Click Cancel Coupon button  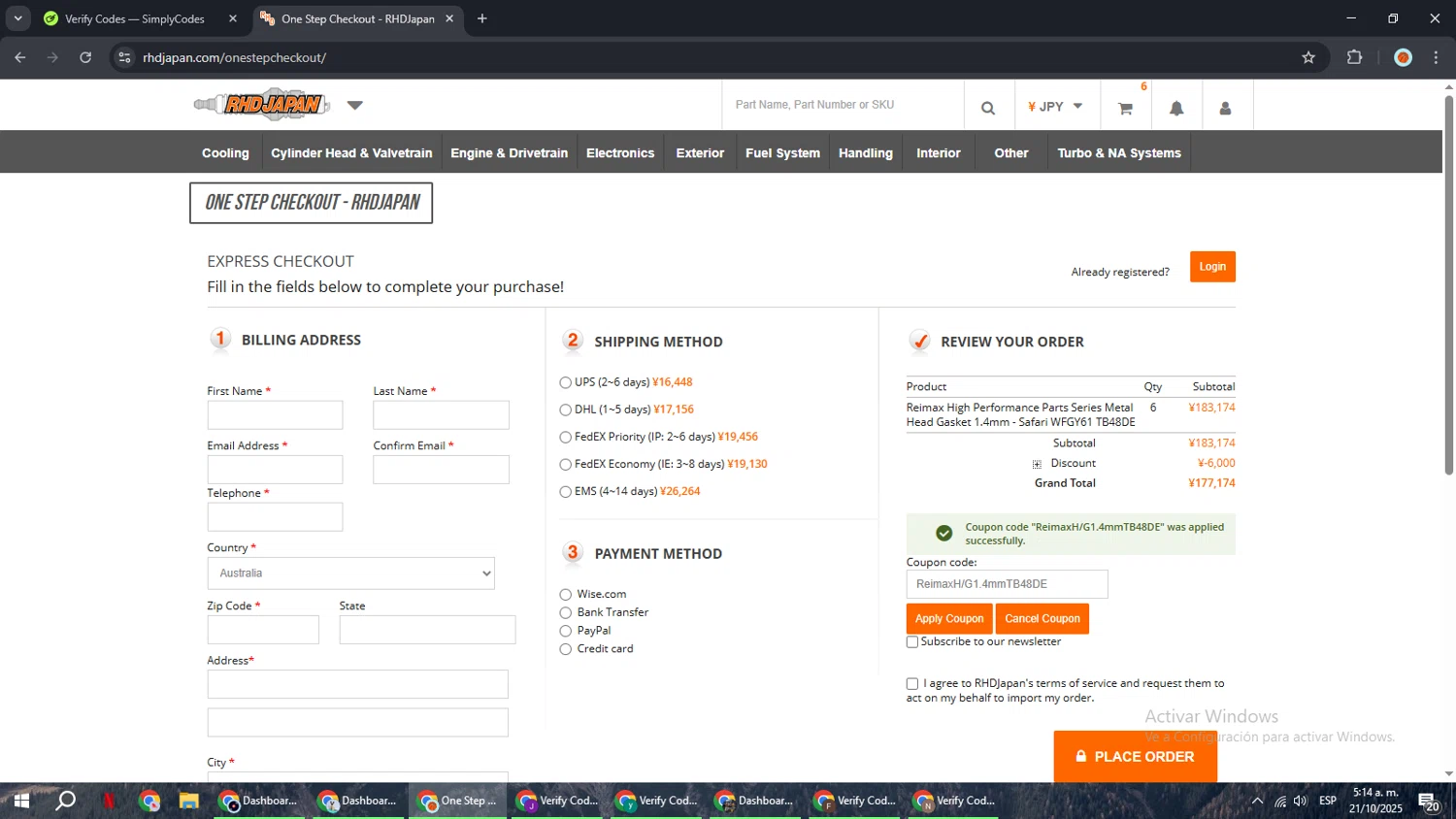(x=1042, y=619)
